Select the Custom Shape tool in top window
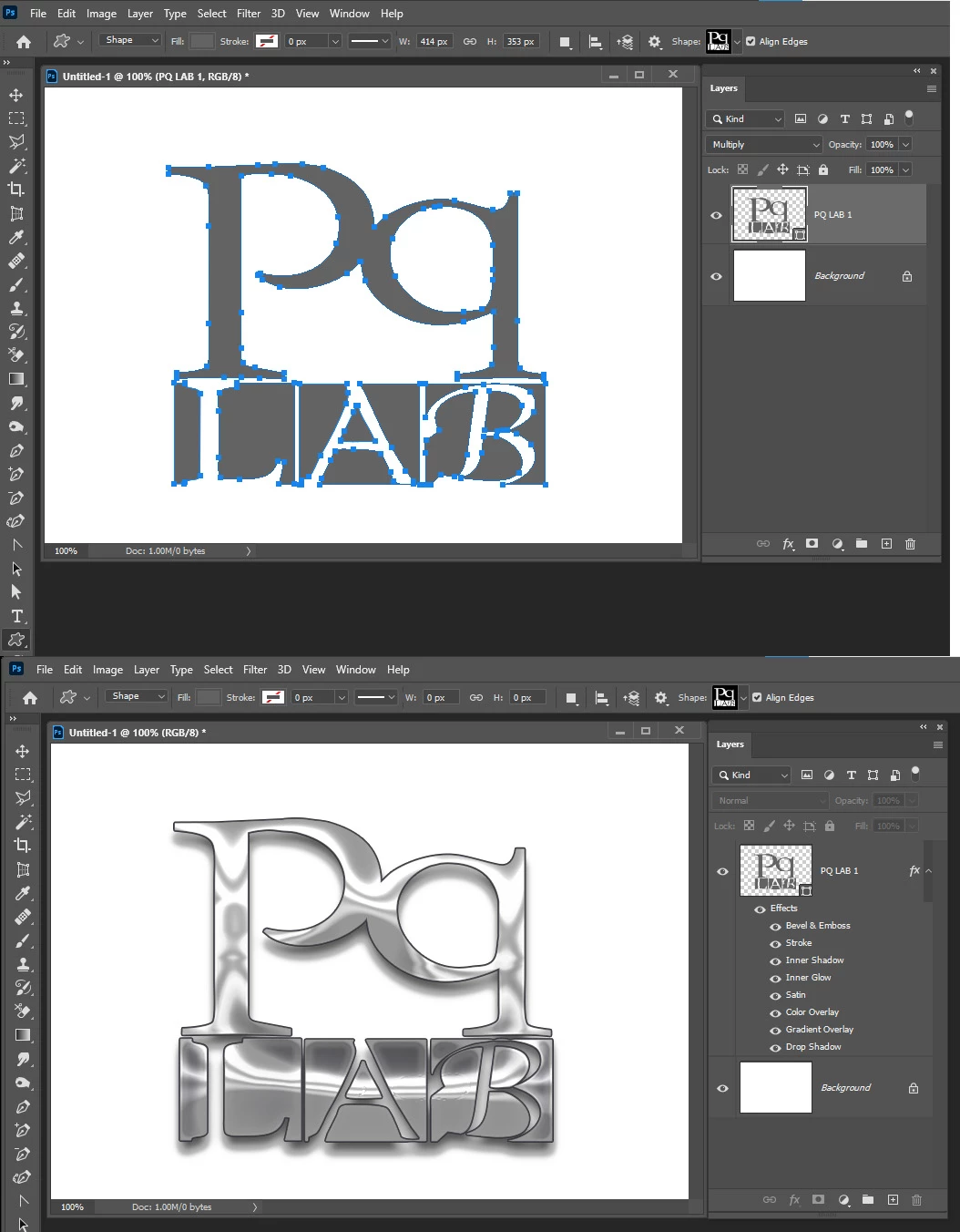This screenshot has width=960, height=1232. tap(16, 640)
